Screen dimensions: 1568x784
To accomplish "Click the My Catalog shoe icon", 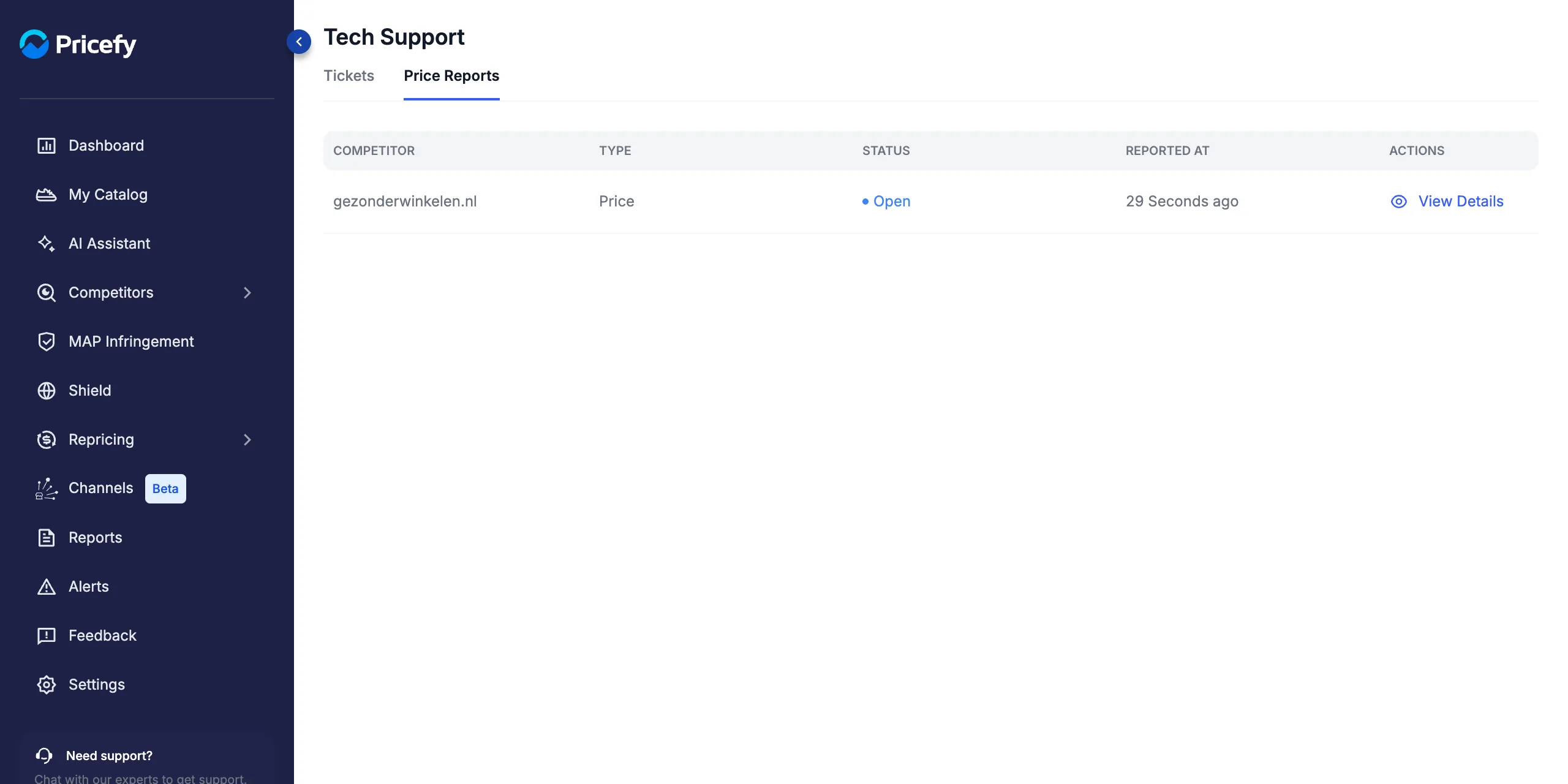I will pyautogui.click(x=47, y=195).
